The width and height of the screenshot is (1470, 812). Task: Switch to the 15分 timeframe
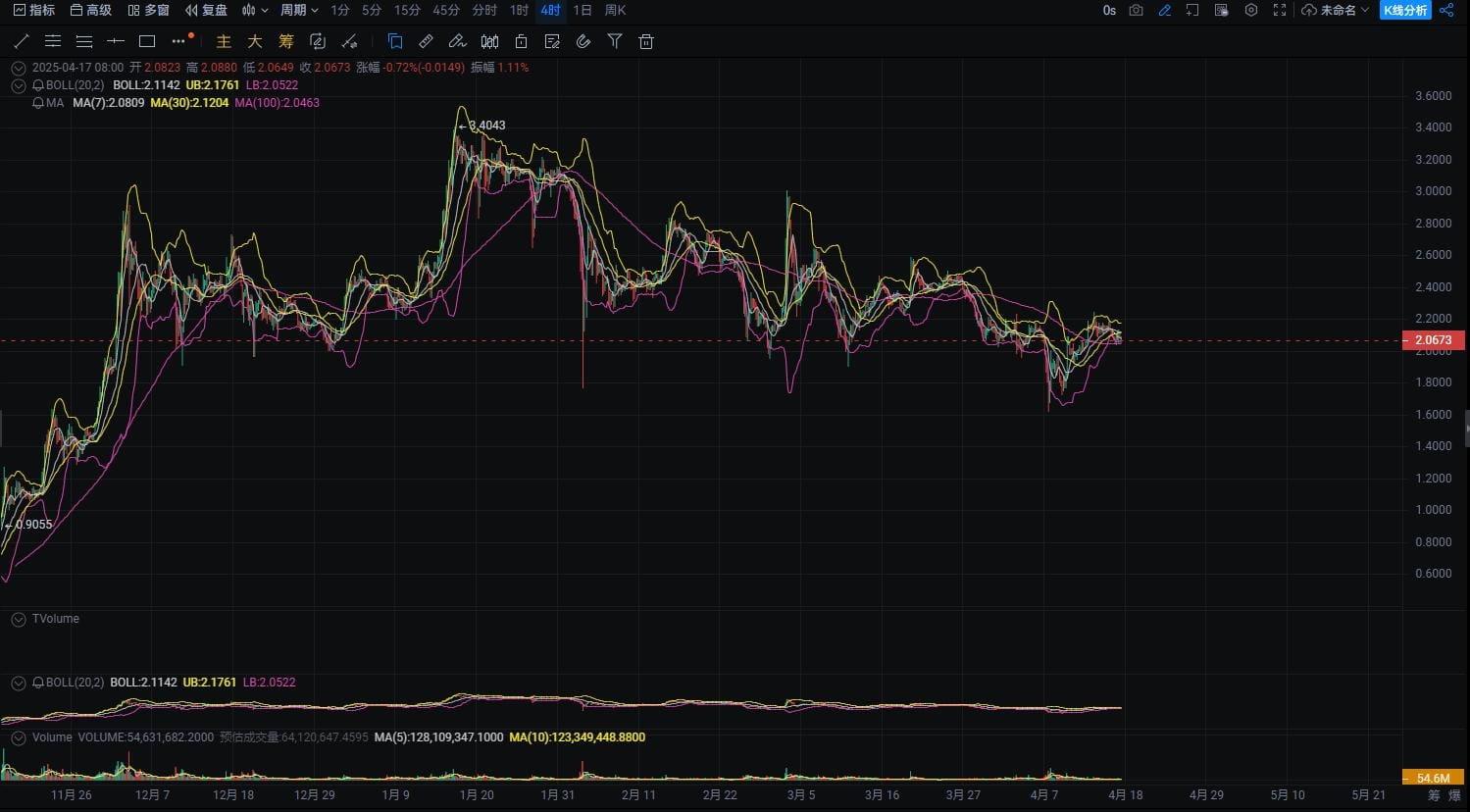(407, 10)
